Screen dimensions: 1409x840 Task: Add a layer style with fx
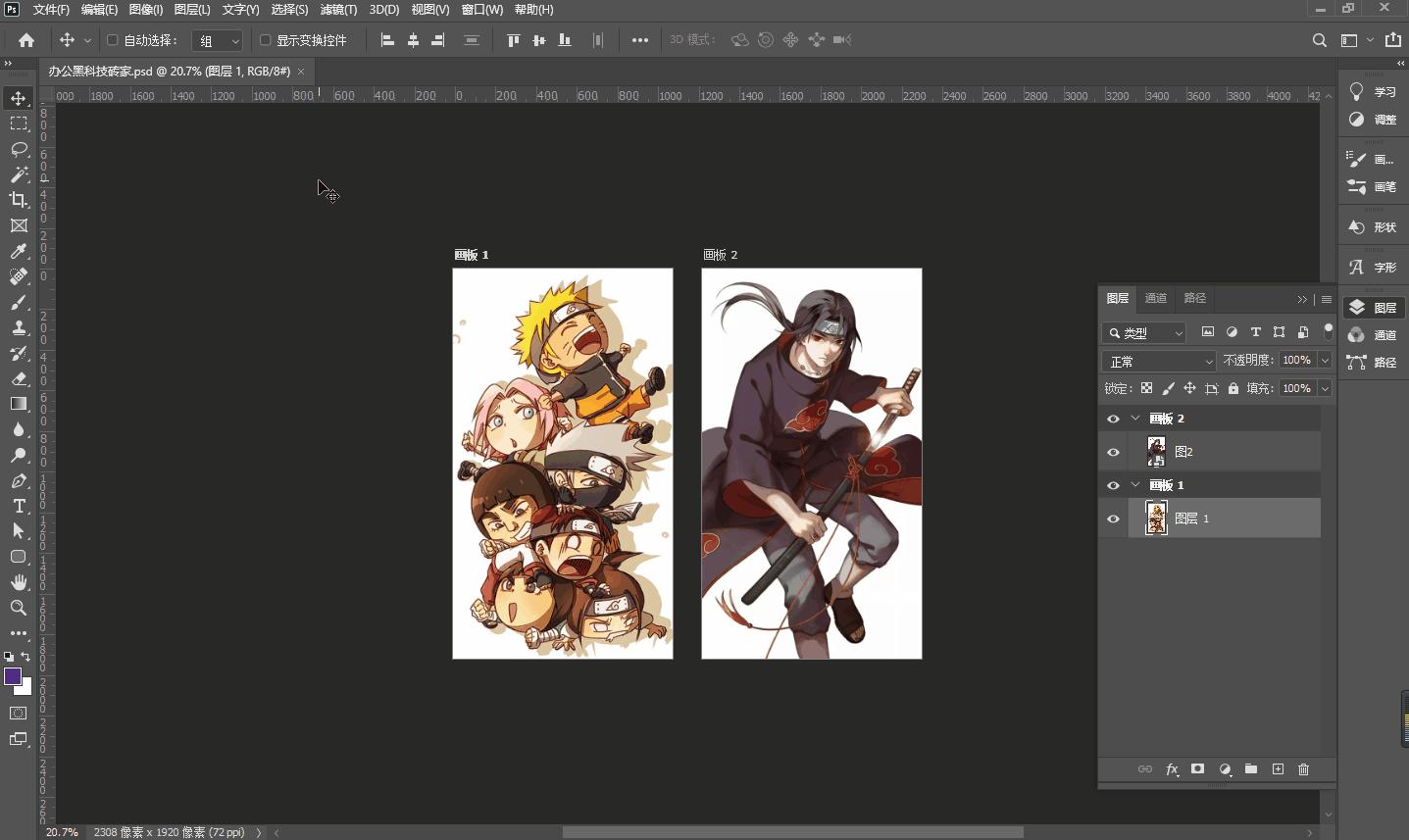pyautogui.click(x=1172, y=769)
